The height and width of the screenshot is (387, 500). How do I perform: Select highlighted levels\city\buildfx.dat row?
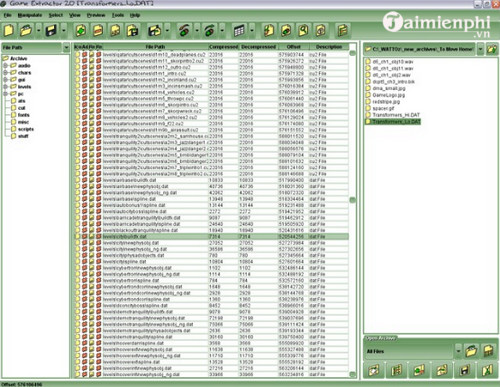[211, 236]
